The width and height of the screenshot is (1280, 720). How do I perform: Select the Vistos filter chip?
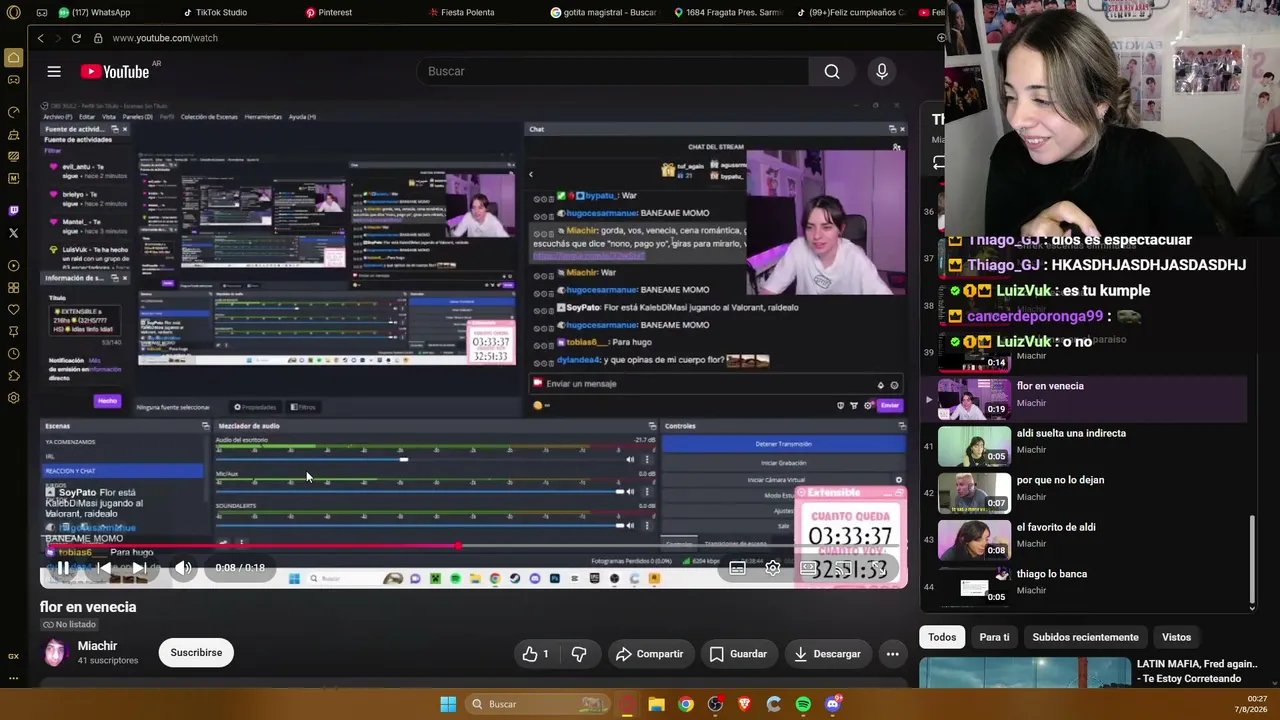1176,637
